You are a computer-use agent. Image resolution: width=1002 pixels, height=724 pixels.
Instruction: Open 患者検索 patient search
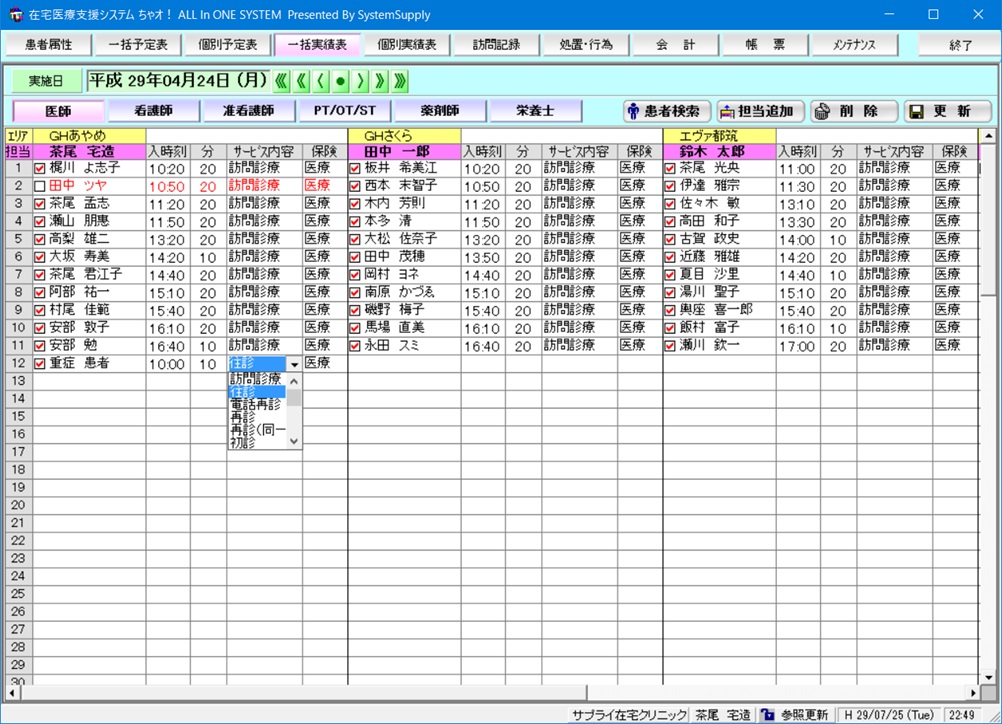tap(667, 111)
